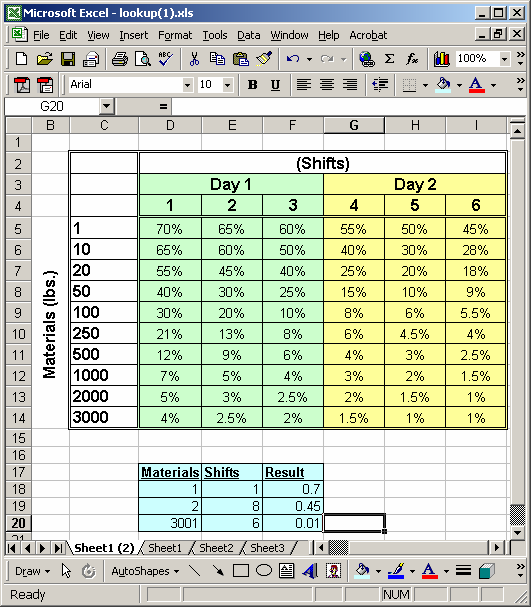The width and height of the screenshot is (531, 607).
Task: Expand the AutoShapes menu
Action: [x=145, y=571]
